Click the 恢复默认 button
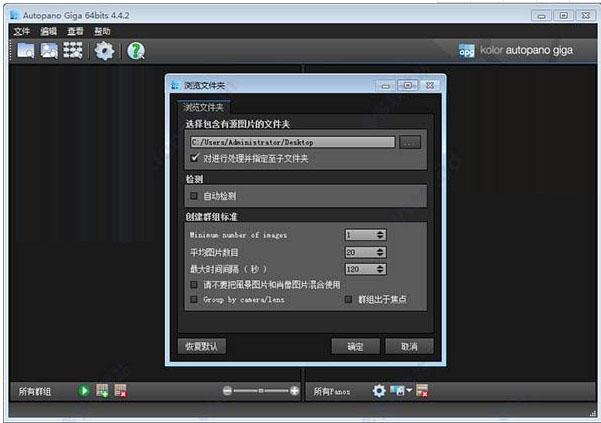 202,346
